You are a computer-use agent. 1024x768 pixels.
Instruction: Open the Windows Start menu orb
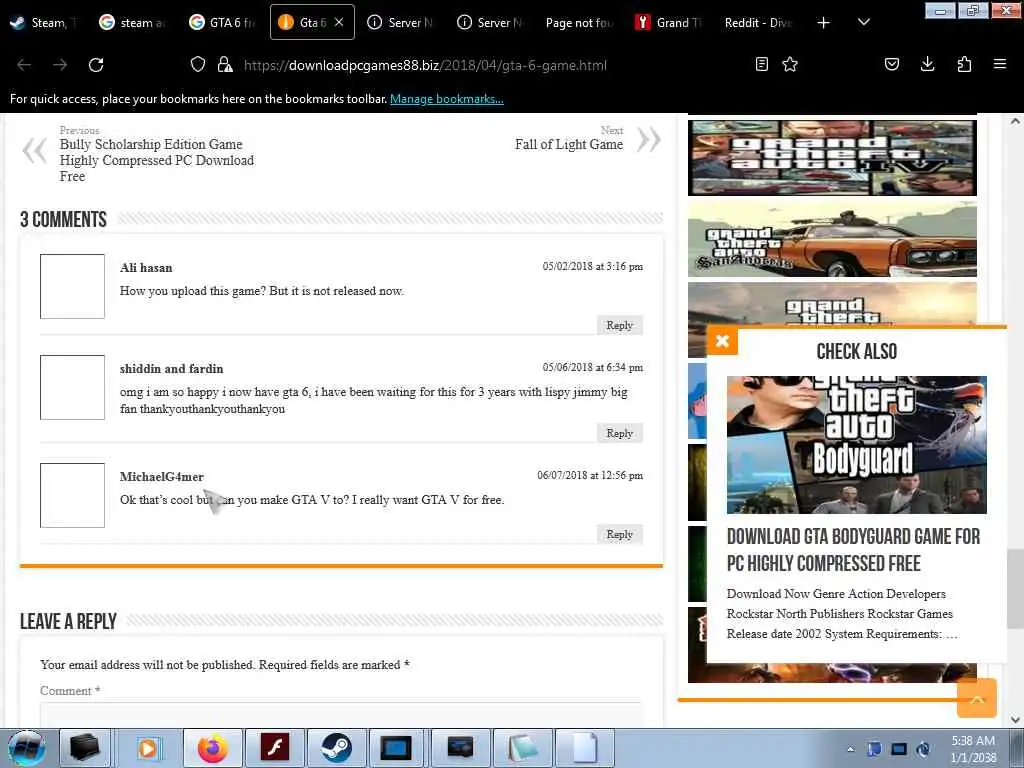(27, 748)
